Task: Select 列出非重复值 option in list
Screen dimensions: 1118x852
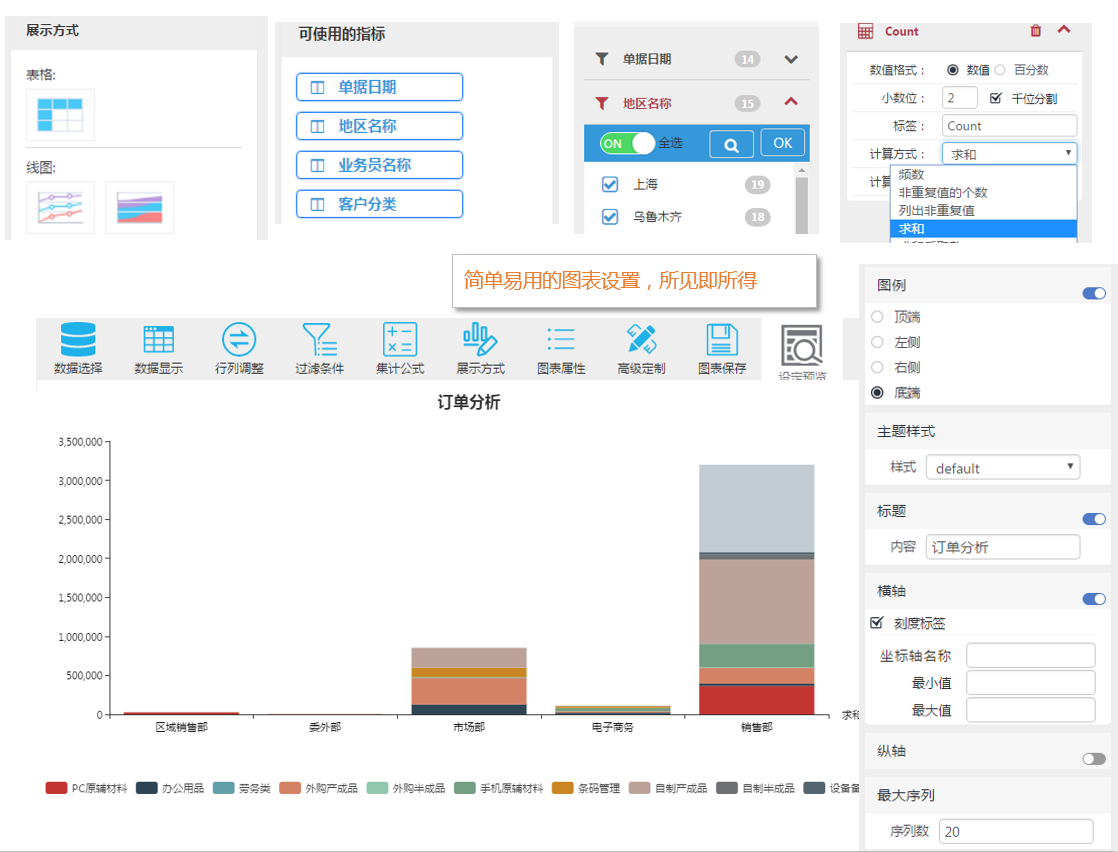Action: pos(936,210)
